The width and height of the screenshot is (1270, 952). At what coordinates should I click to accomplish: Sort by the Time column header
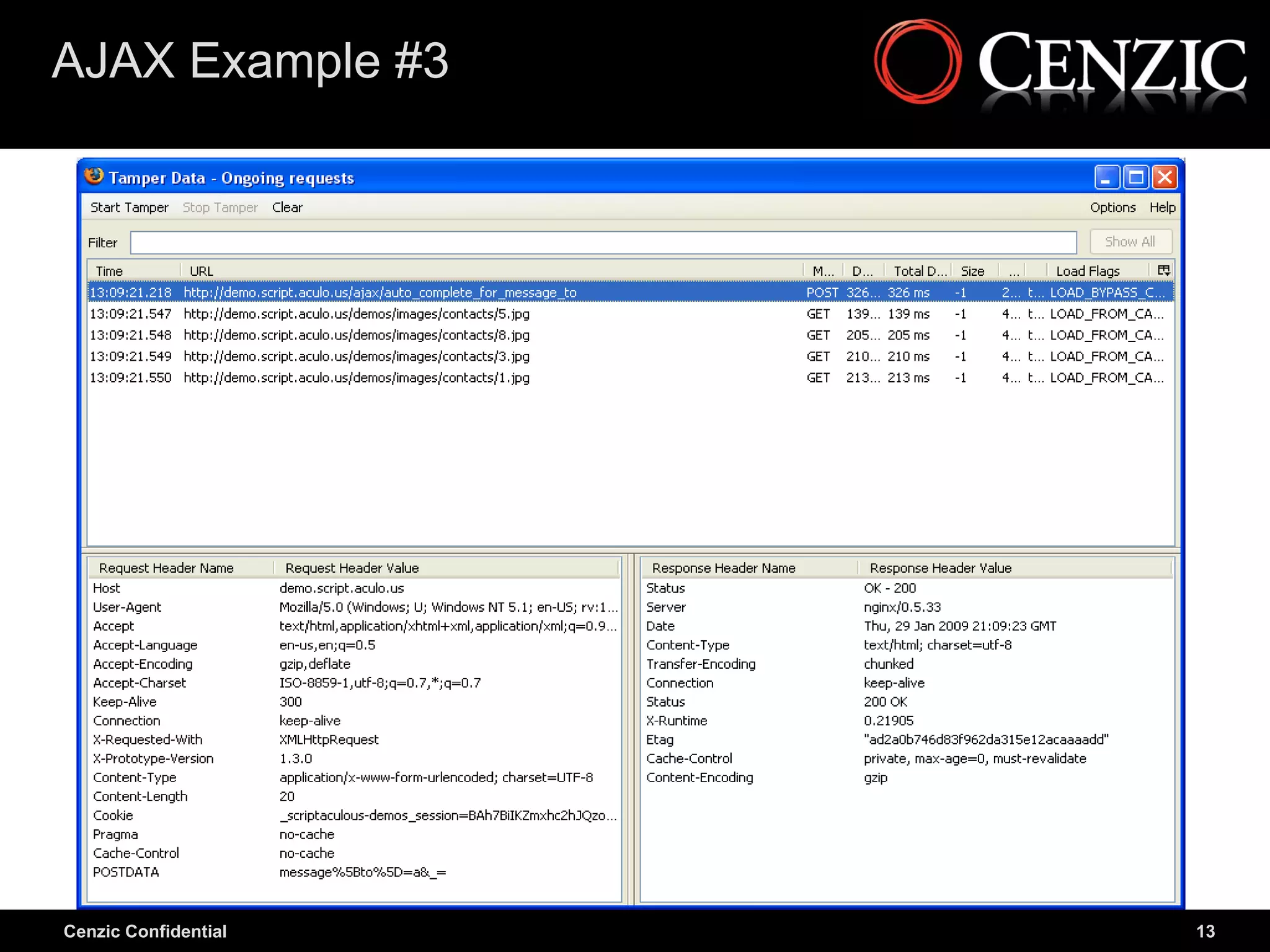(x=134, y=271)
